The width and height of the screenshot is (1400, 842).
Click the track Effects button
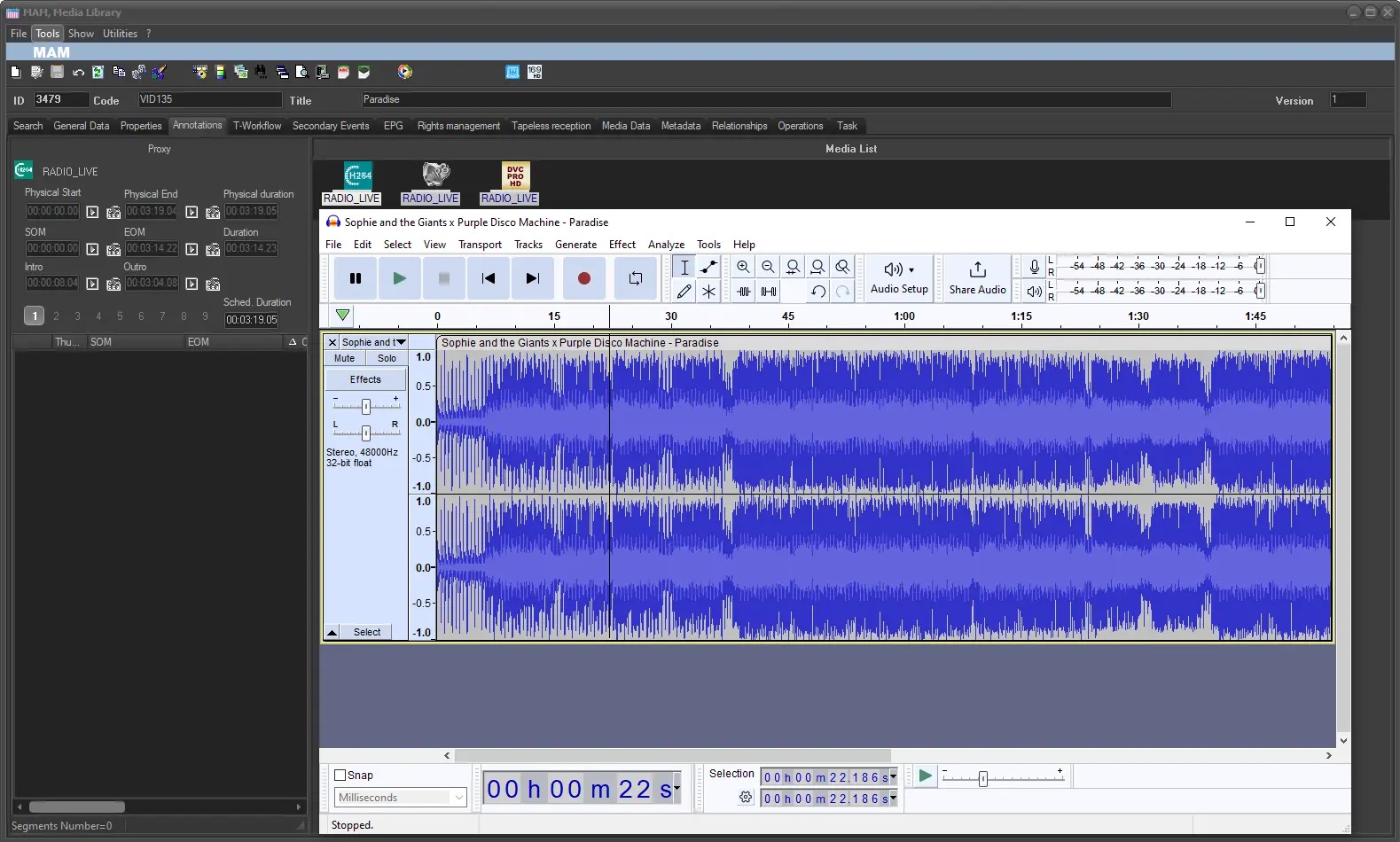tap(365, 379)
